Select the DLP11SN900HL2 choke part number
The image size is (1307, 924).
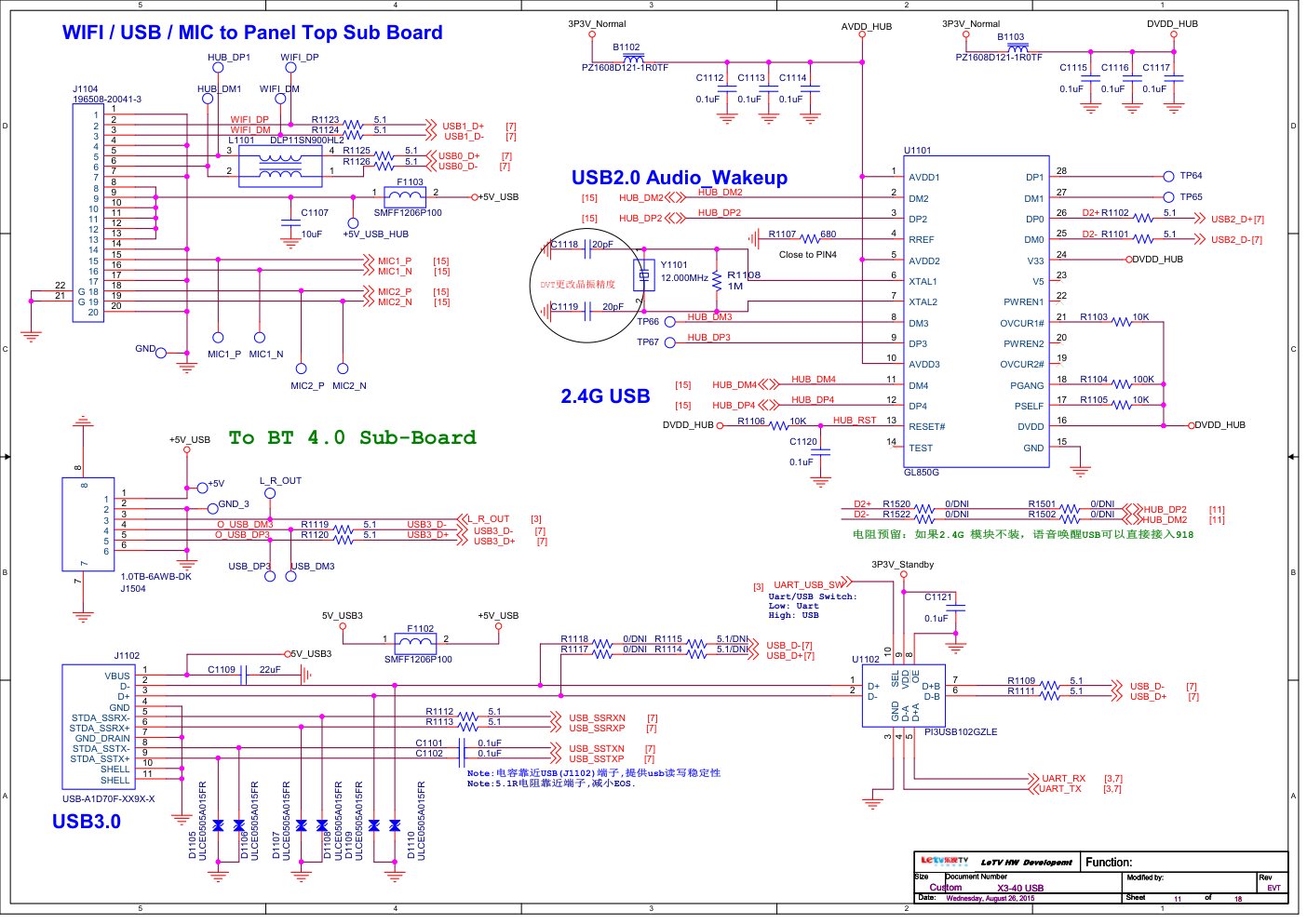click(307, 141)
